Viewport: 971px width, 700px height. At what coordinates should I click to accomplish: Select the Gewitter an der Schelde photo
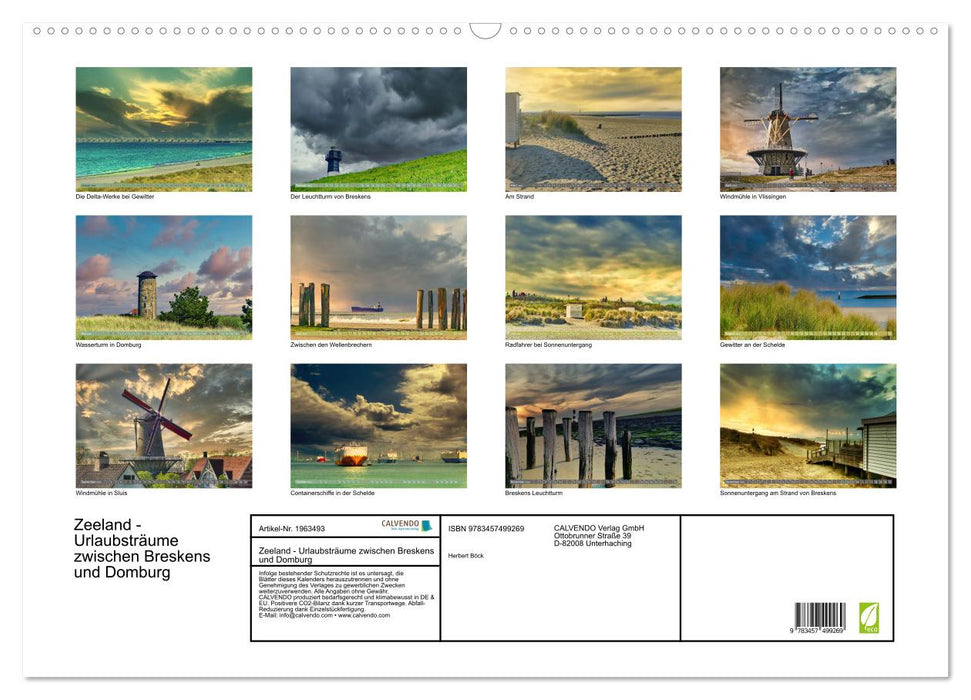(x=808, y=275)
